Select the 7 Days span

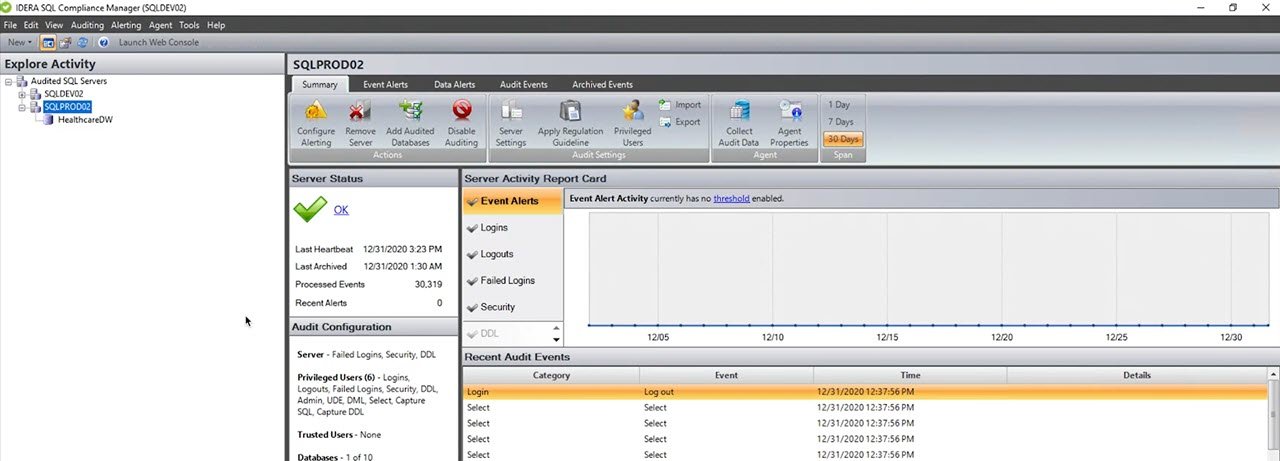click(x=842, y=122)
